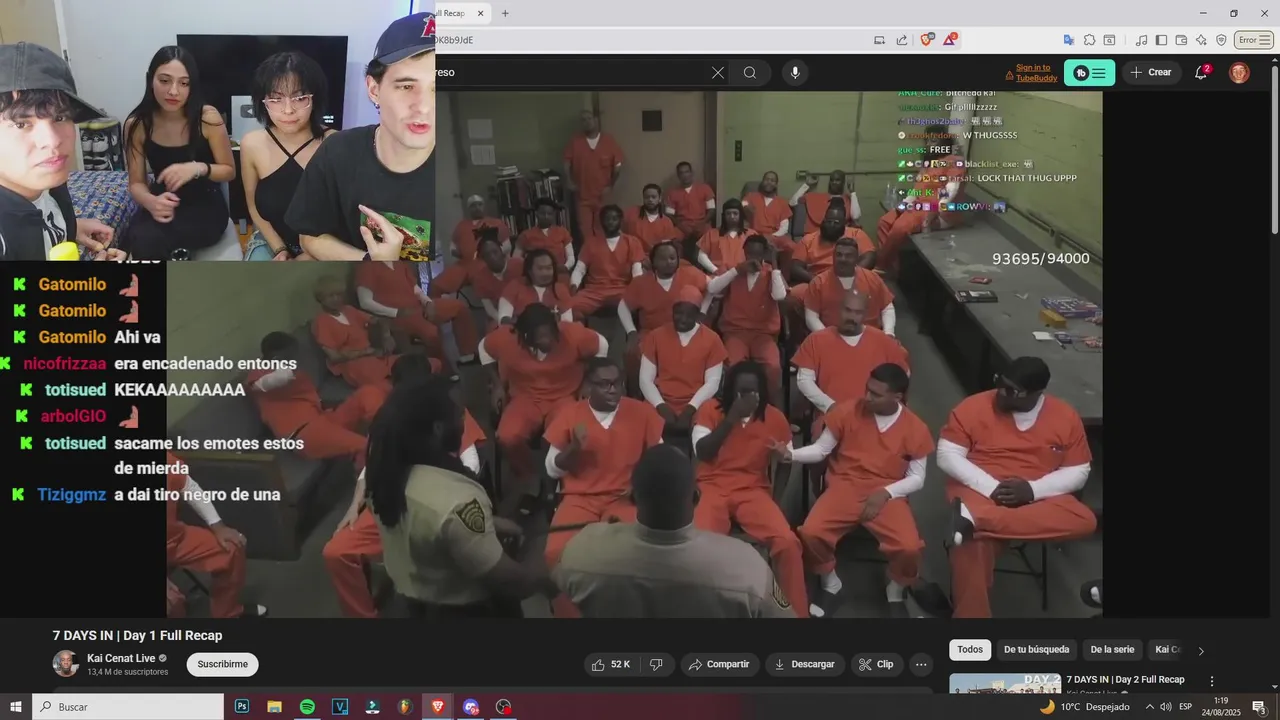Toggle the browser sidebar panel

[1161, 40]
